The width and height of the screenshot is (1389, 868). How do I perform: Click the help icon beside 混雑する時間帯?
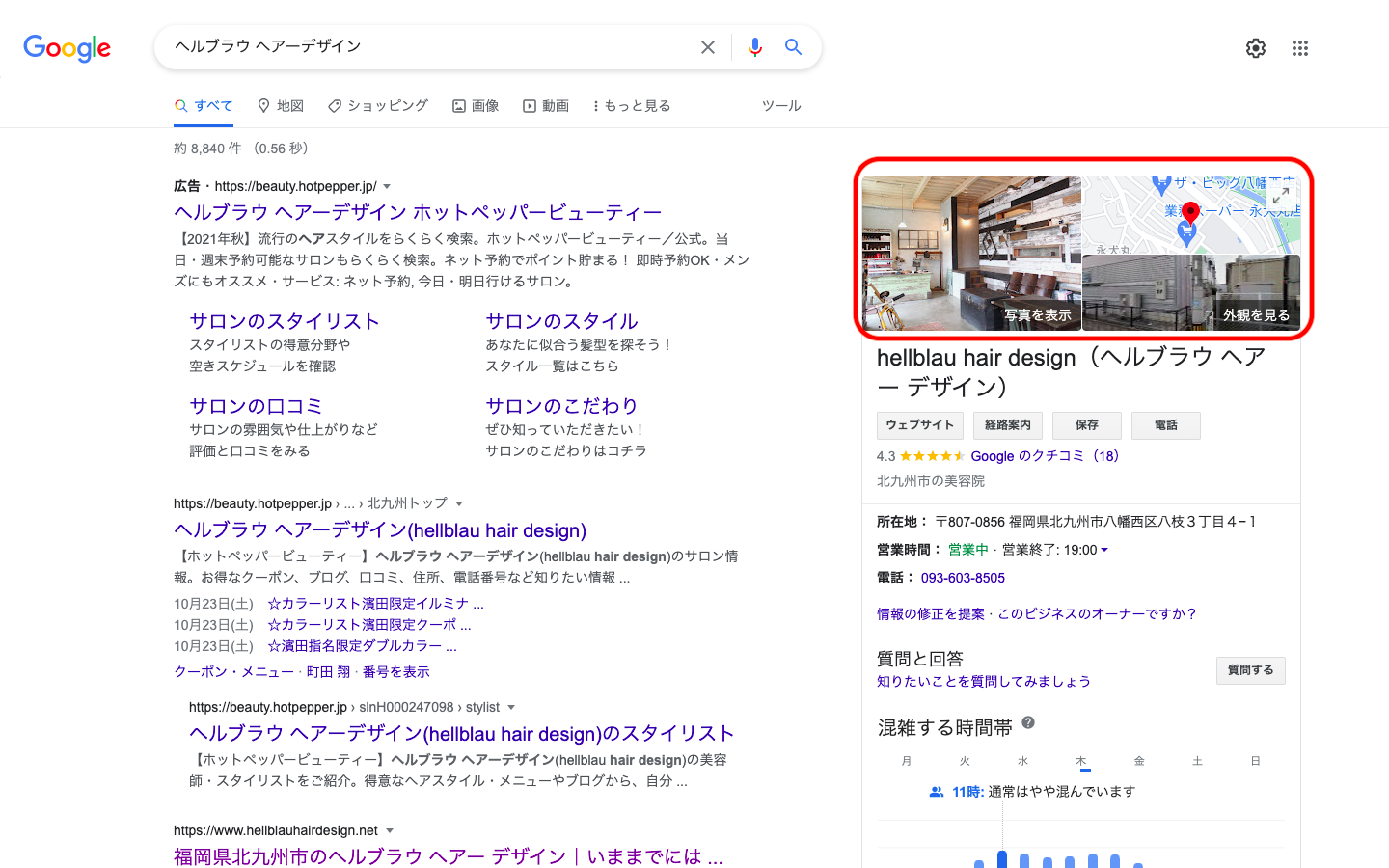tap(1028, 722)
